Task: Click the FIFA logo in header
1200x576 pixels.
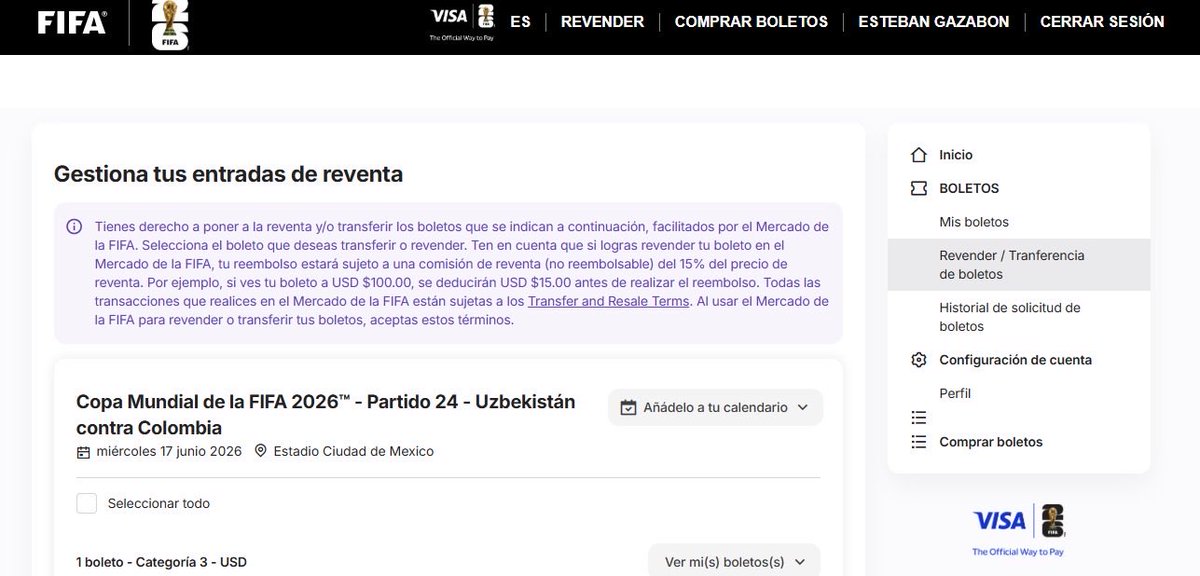Action: click(72, 22)
